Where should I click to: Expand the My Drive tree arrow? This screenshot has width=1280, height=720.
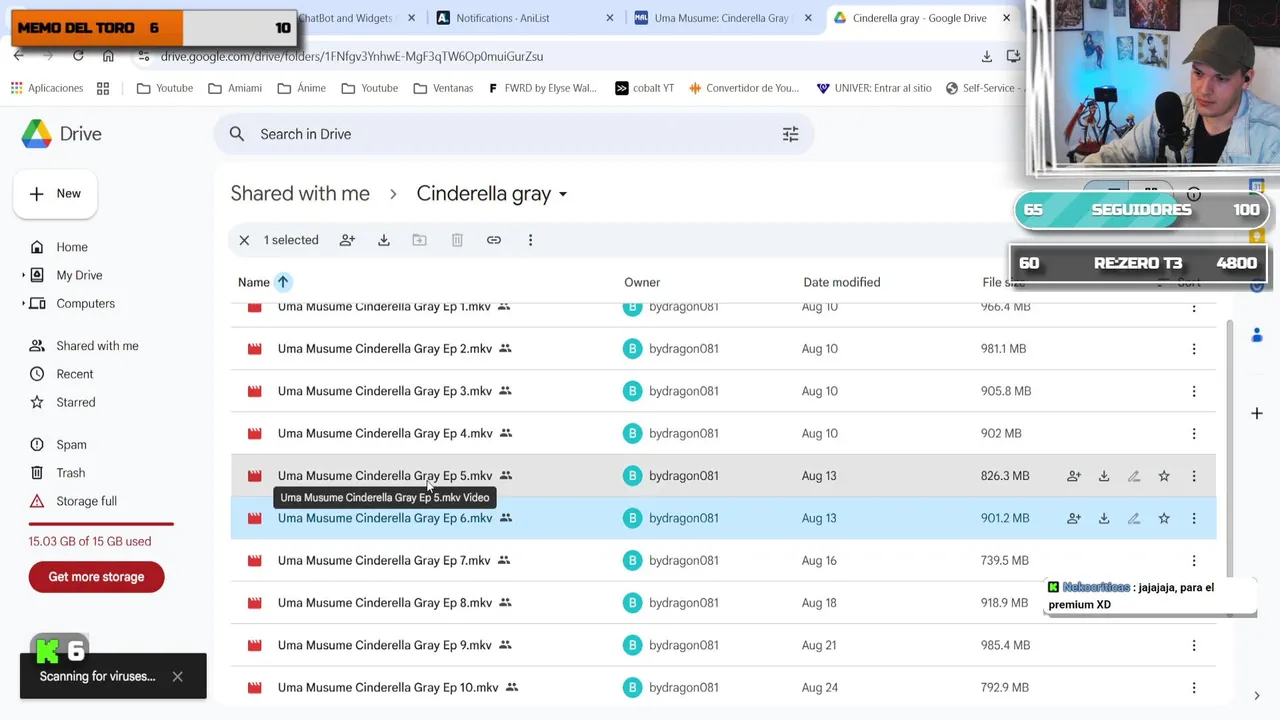point(23,275)
